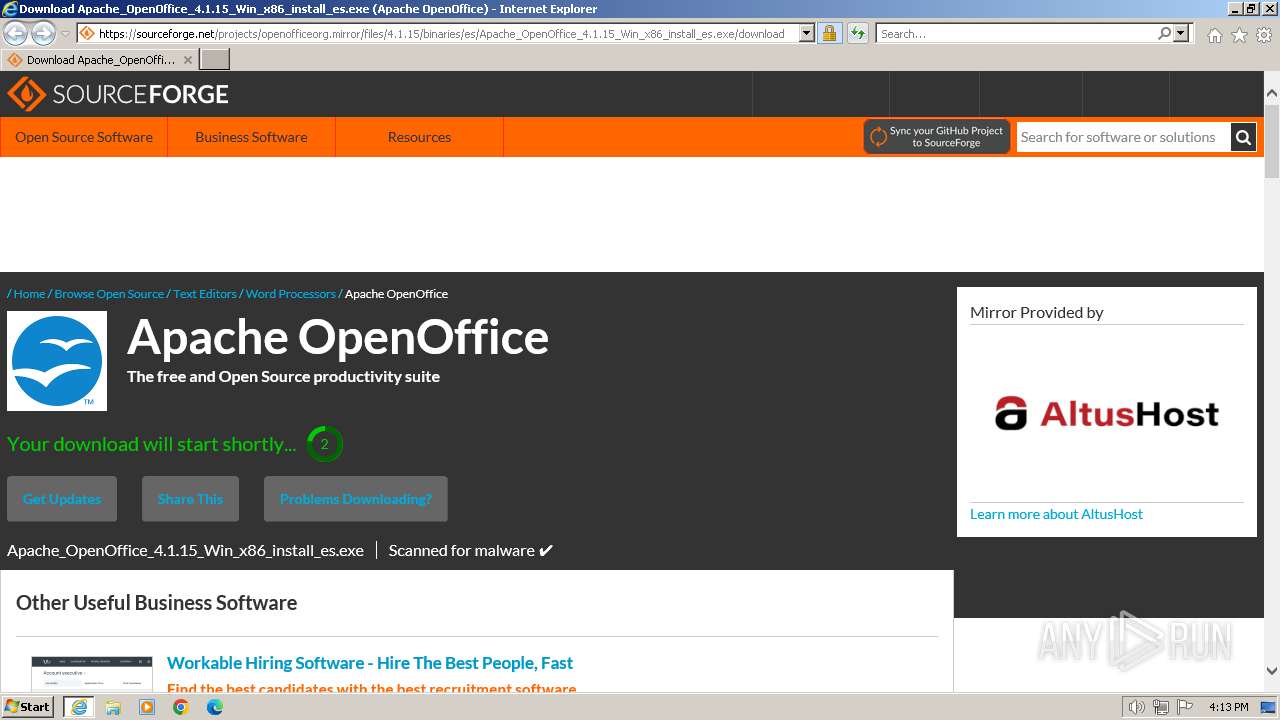This screenshot has width=1280, height=720.
Task: Click the Problems Downloading? button
Action: [x=356, y=499]
